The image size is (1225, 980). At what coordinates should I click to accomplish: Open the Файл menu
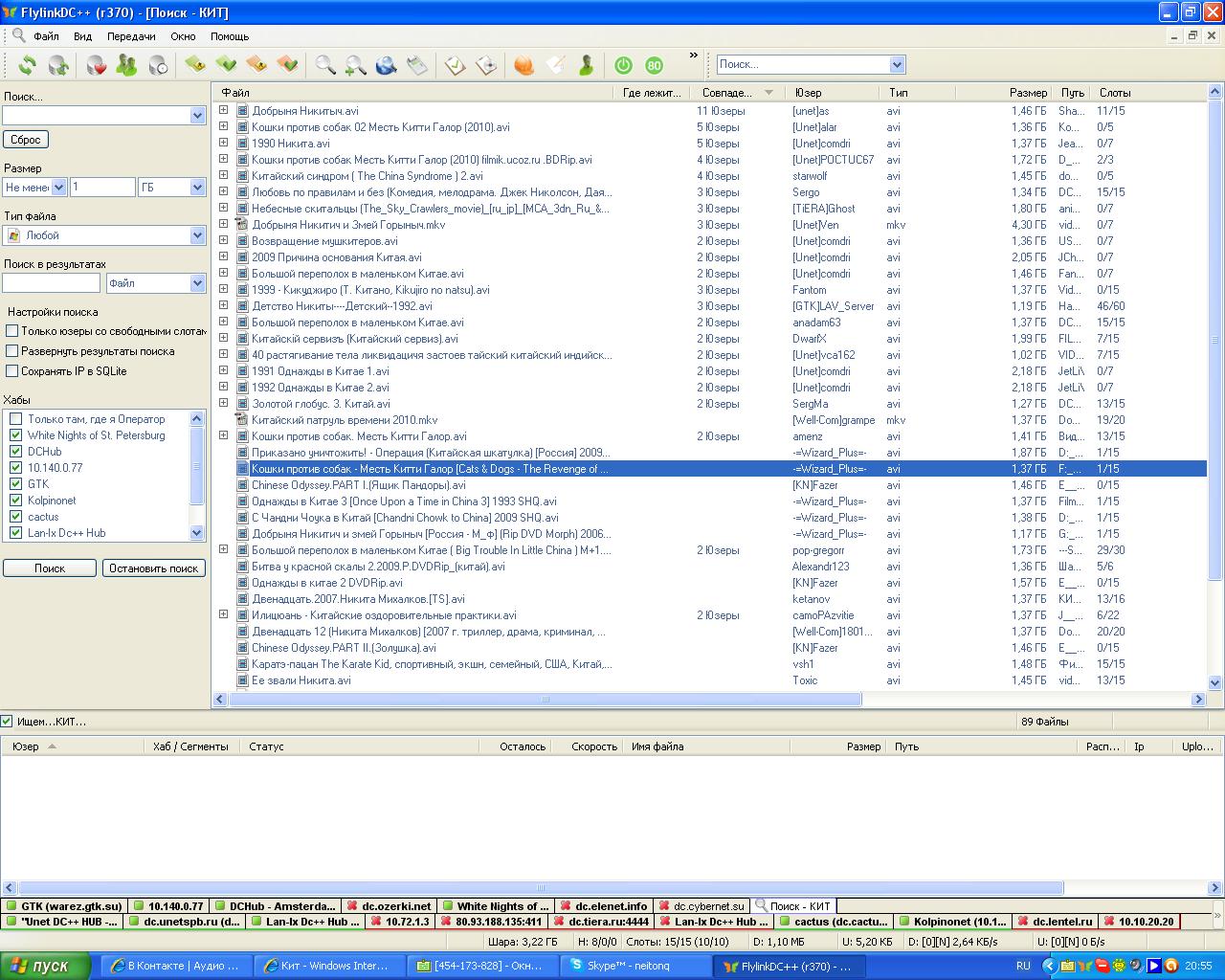point(46,36)
